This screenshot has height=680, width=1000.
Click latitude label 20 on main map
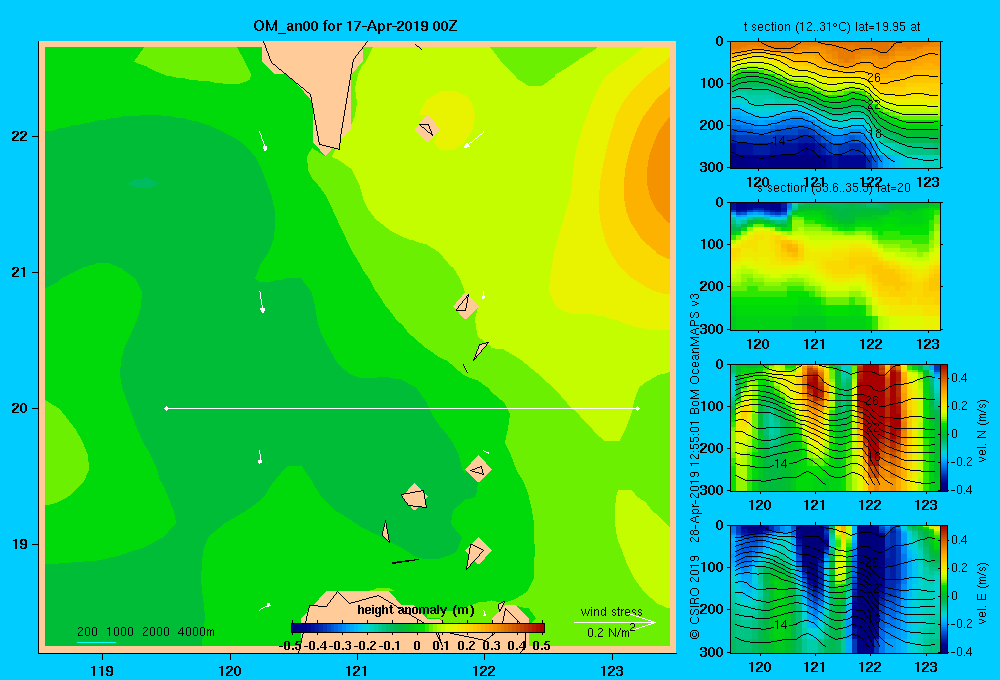[20, 408]
